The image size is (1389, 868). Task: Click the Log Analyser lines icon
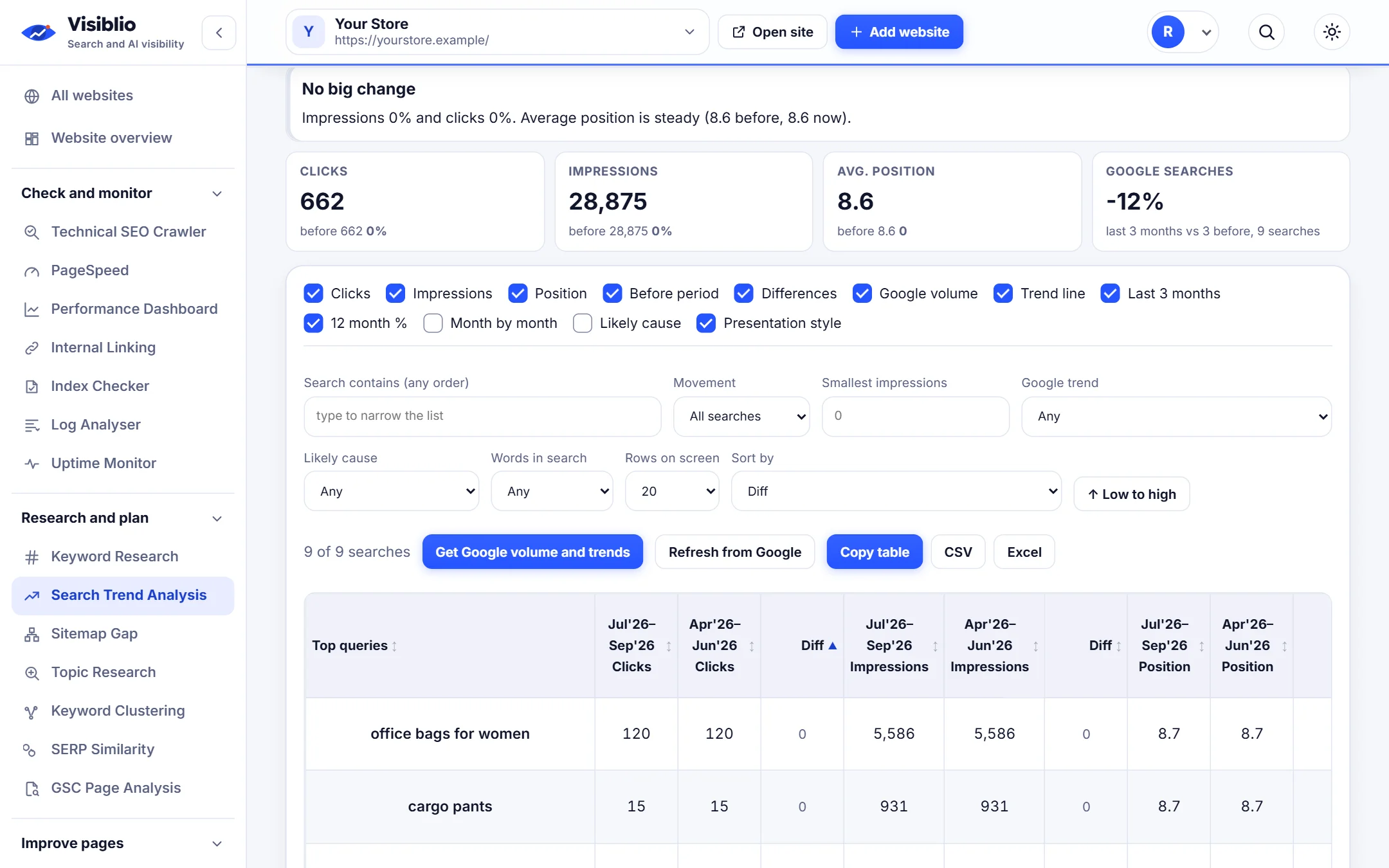[32, 425]
